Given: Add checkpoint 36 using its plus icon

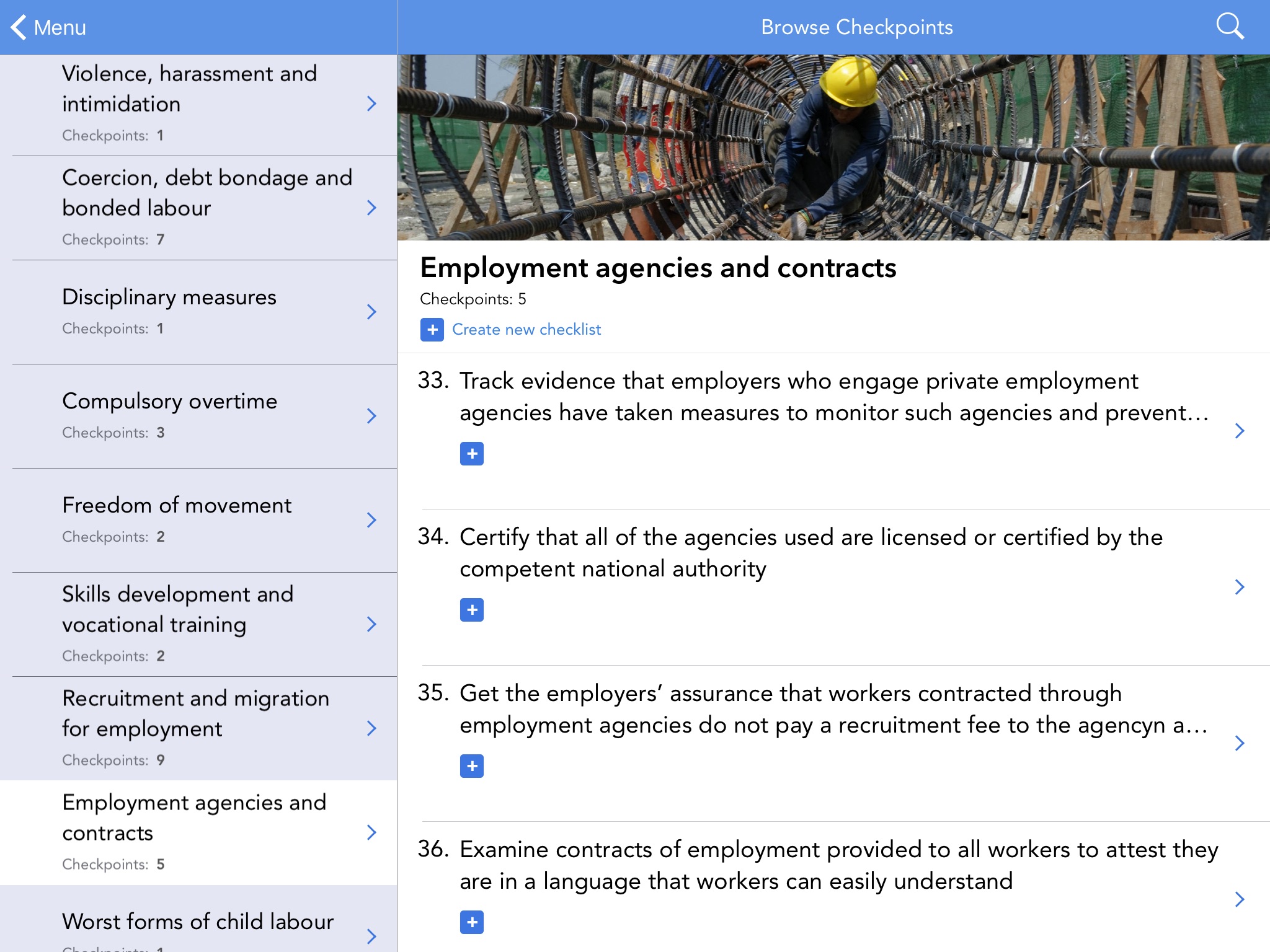Looking at the screenshot, I should 472,922.
